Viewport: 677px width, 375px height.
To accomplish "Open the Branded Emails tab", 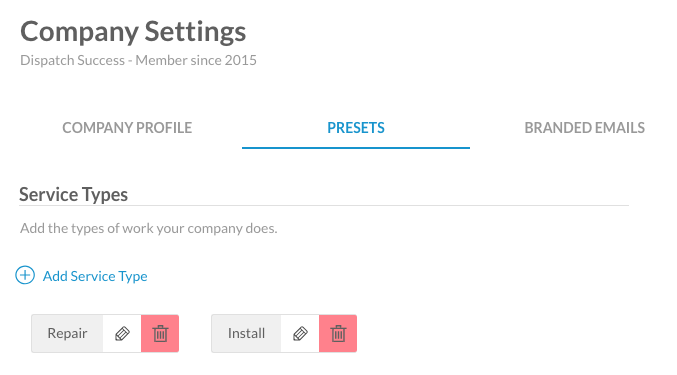I will (585, 128).
